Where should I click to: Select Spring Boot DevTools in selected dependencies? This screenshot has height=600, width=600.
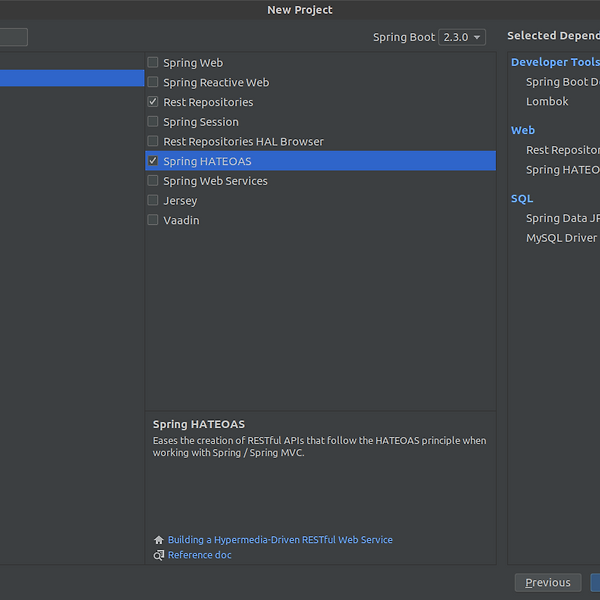pos(562,82)
